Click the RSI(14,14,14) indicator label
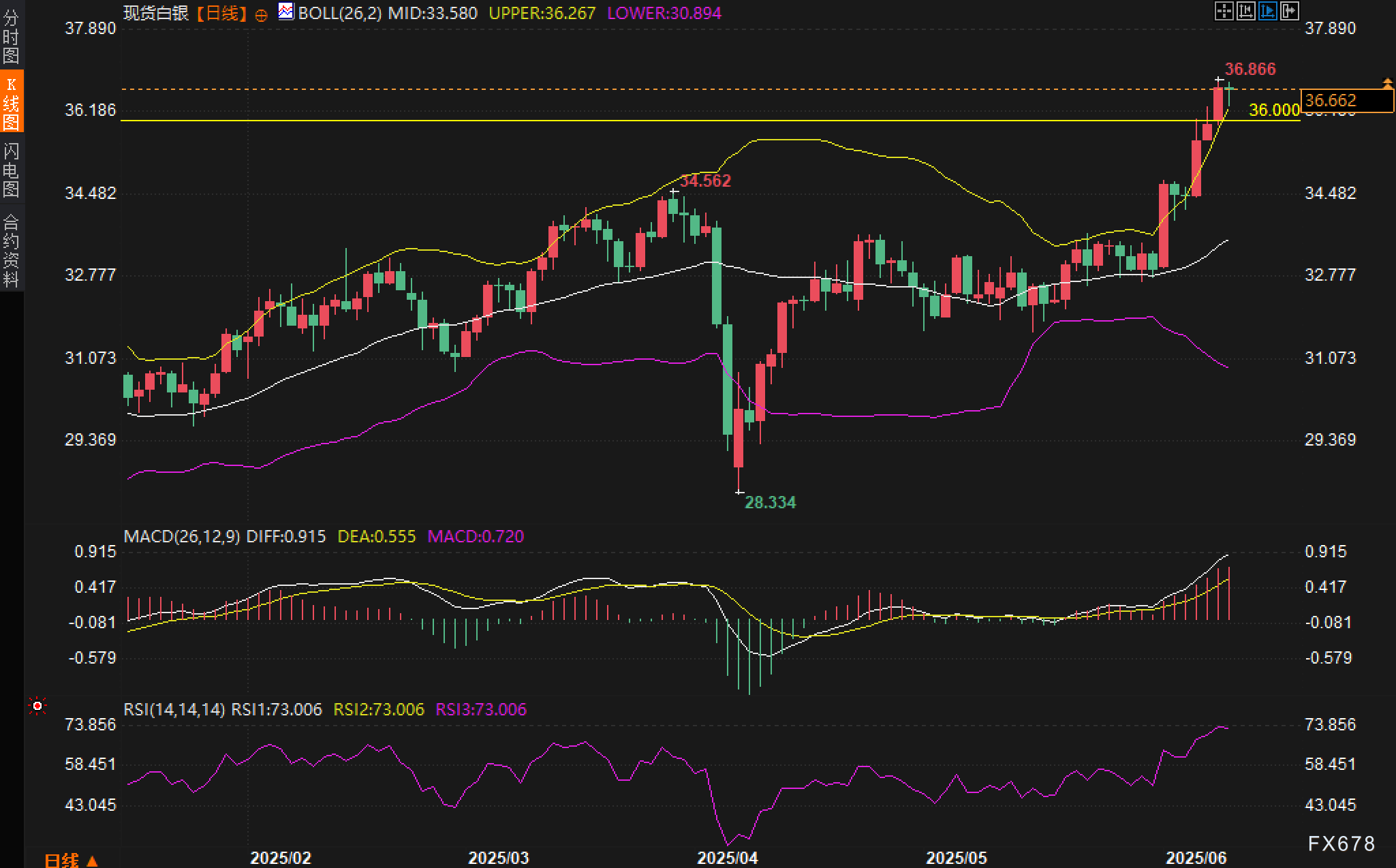Image resolution: width=1396 pixels, height=868 pixels. (x=174, y=709)
